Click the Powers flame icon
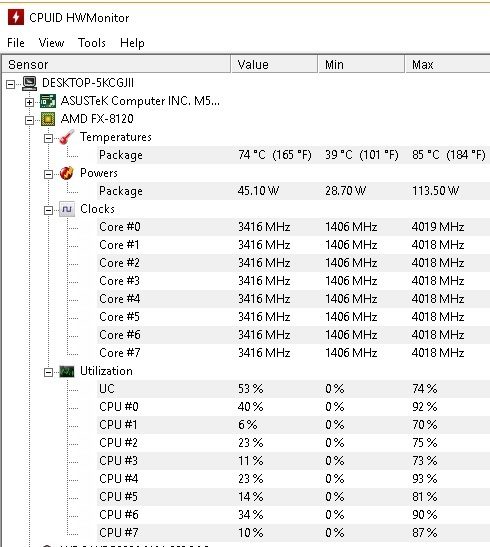 click(66, 173)
